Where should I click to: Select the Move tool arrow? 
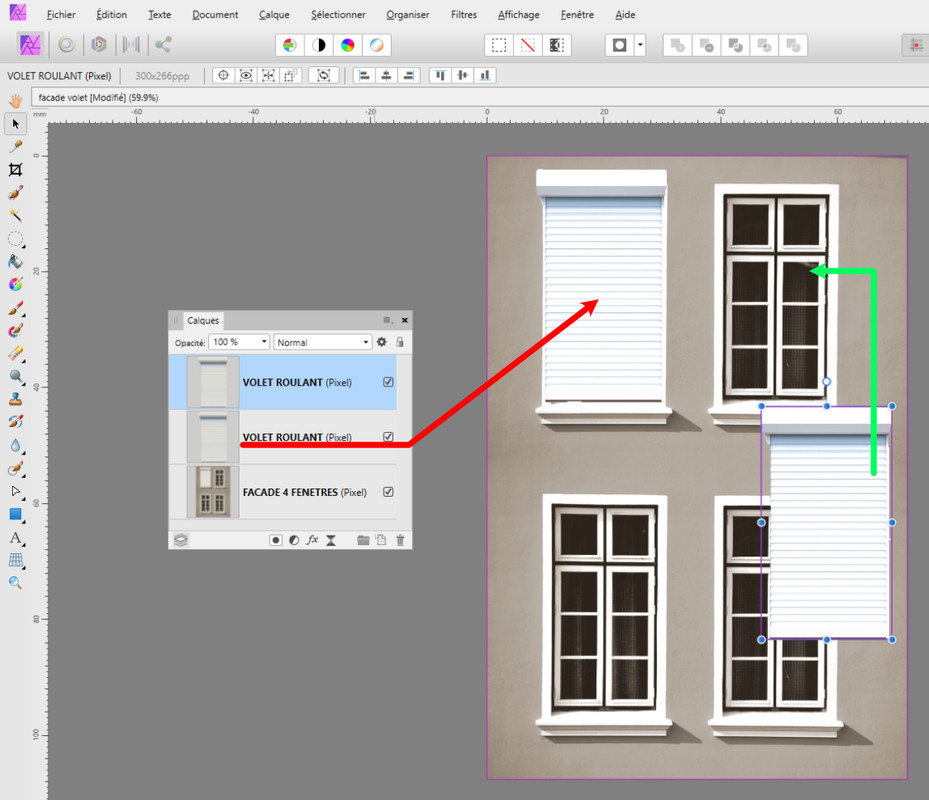[x=15, y=123]
